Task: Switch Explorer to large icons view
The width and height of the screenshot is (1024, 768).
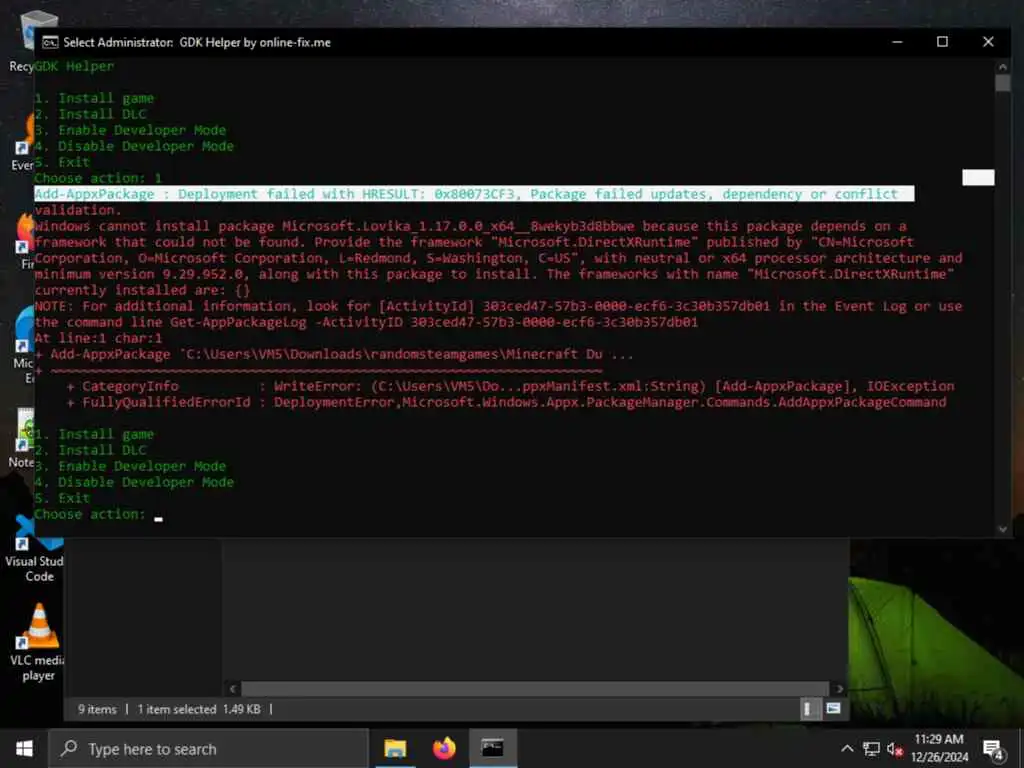Action: click(833, 709)
